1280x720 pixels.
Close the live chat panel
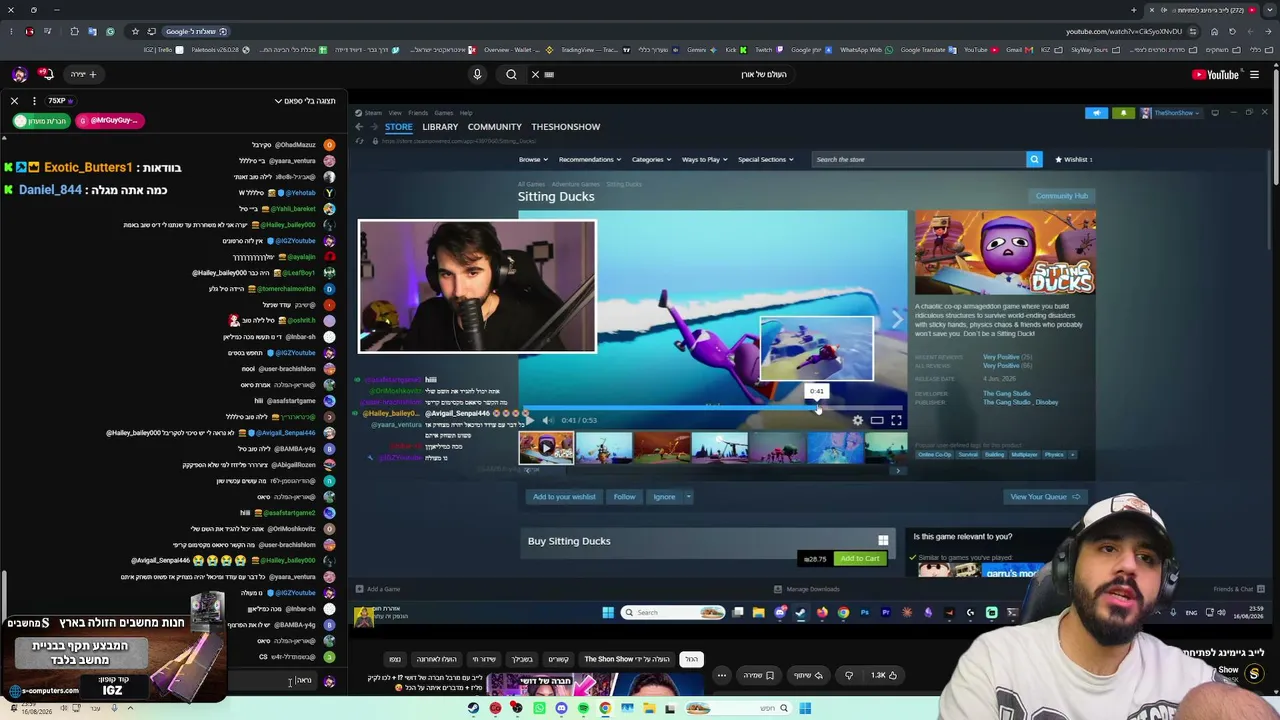[x=14, y=101]
